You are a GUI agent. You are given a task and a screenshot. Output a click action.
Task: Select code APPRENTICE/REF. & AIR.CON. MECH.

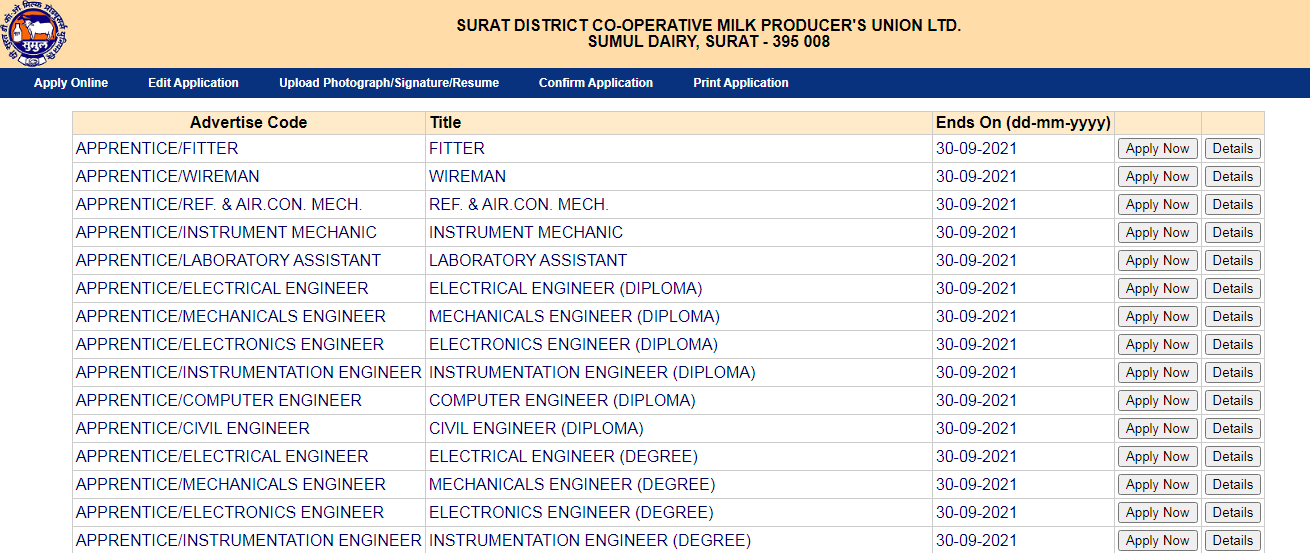219,205
